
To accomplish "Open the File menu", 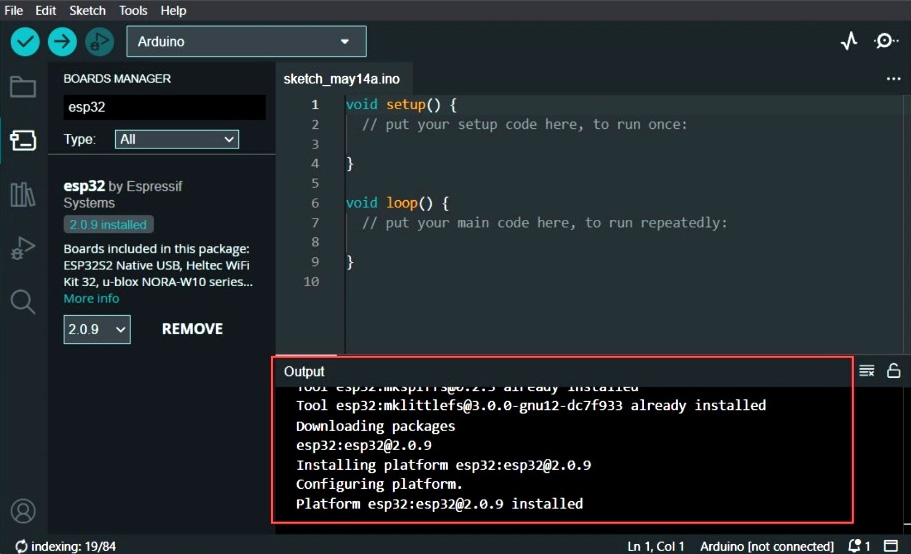I will (x=13, y=10).
